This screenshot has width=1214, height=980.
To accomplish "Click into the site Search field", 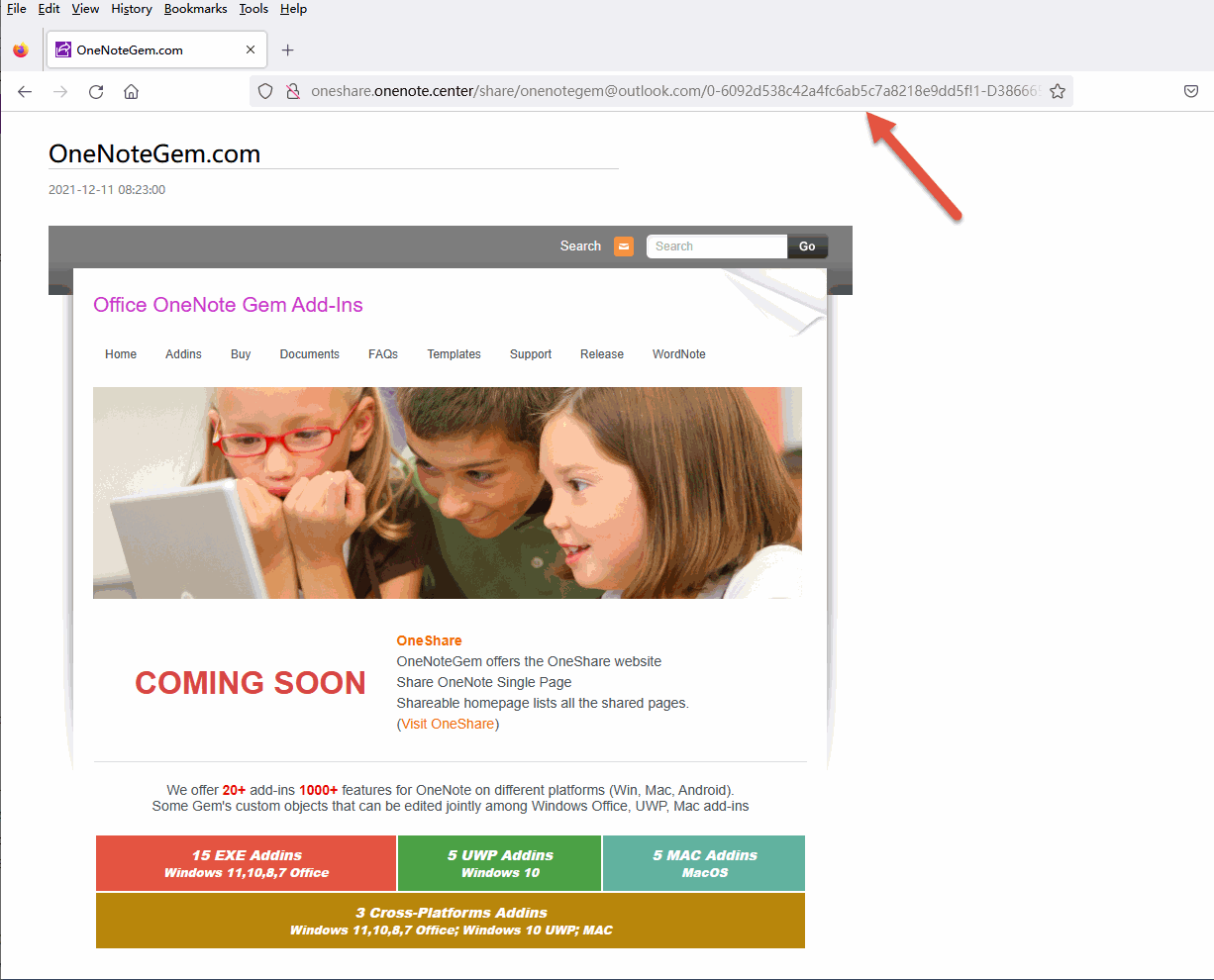I will click(x=717, y=246).
